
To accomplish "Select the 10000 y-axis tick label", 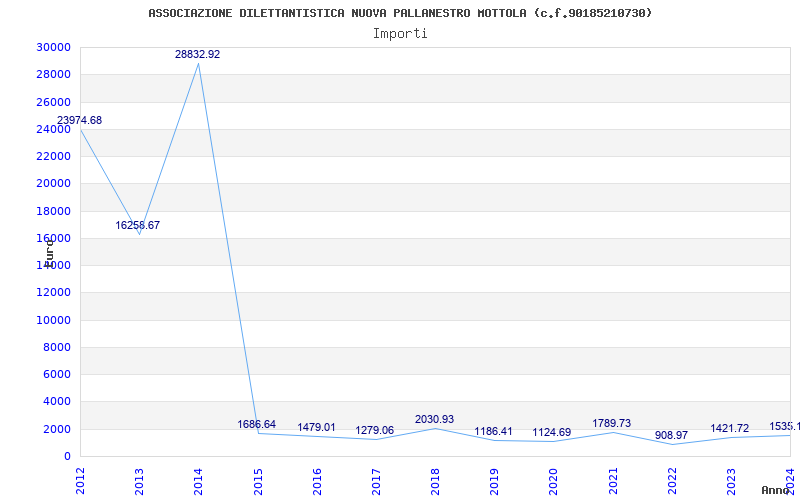I will tap(53, 320).
